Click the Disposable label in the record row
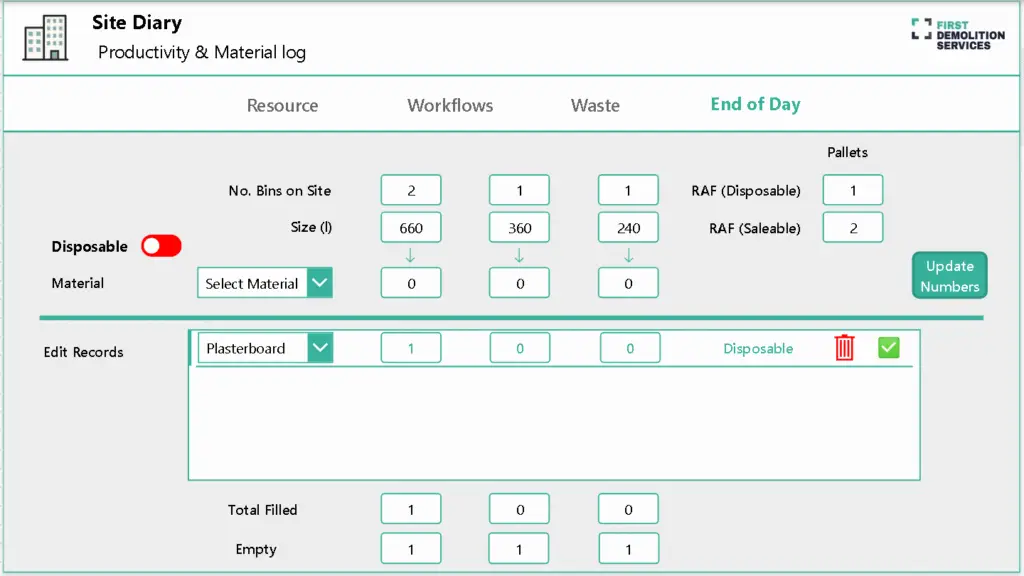1024x576 pixels. [758, 349]
